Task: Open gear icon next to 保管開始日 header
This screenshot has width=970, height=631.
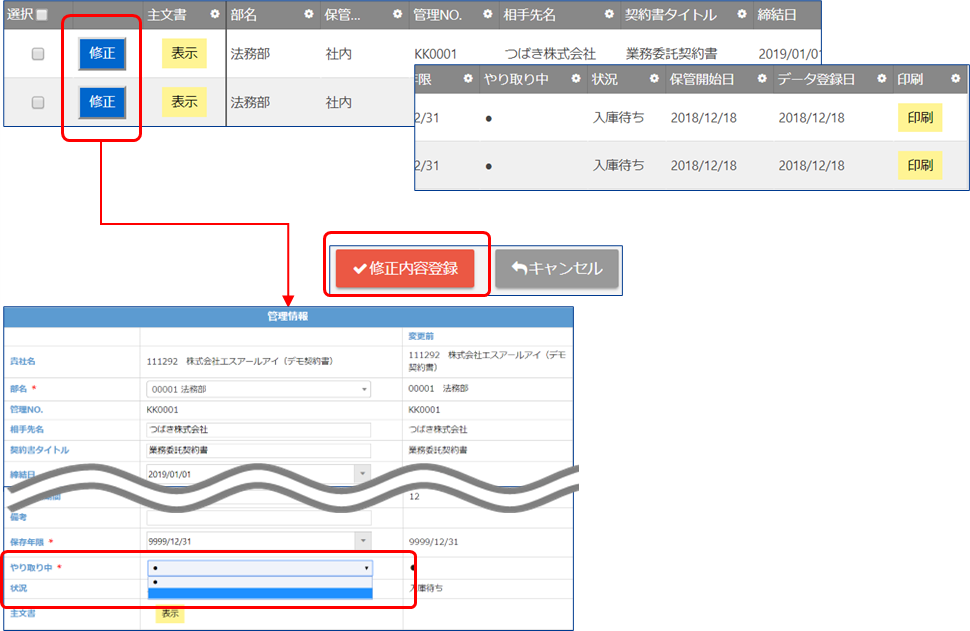Action: pos(761,79)
